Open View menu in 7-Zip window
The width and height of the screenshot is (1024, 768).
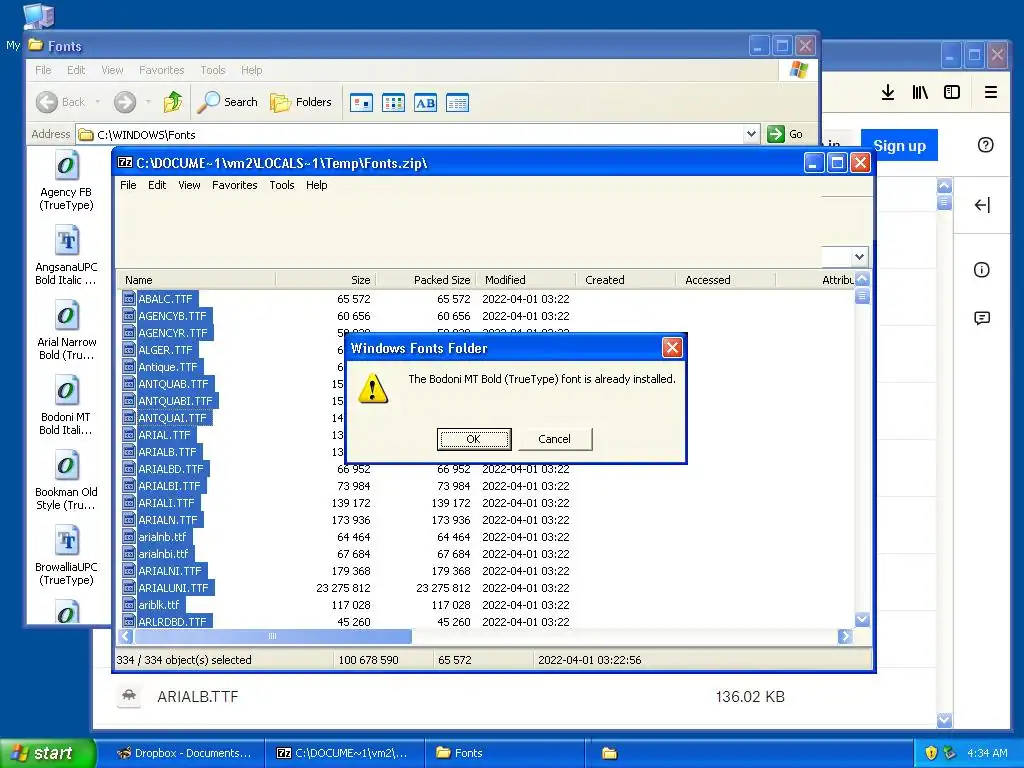[x=189, y=185]
